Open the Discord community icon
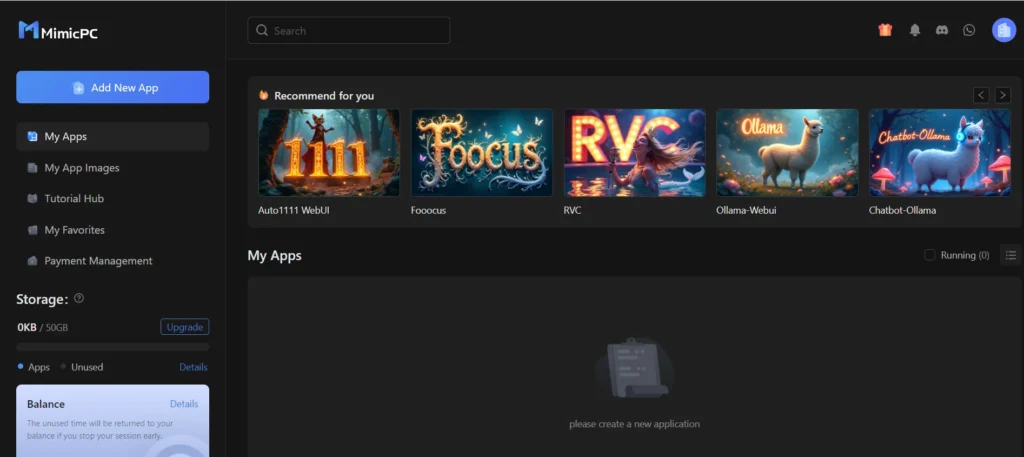This screenshot has height=457, width=1024. (x=942, y=30)
